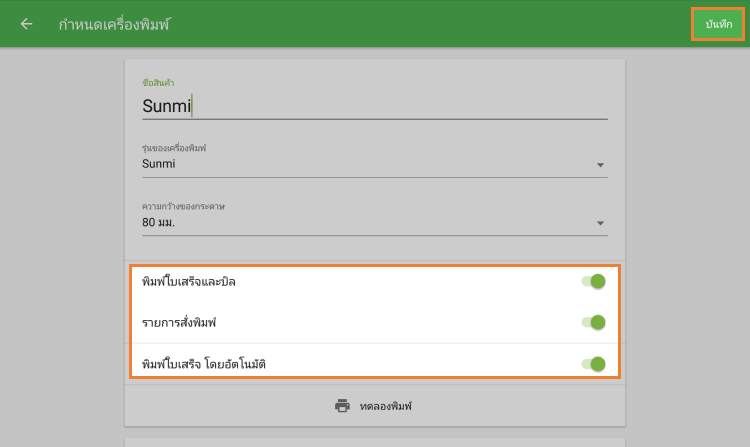
Task: Click the รายการสั่งพิมพ์ label text
Action: (180, 322)
